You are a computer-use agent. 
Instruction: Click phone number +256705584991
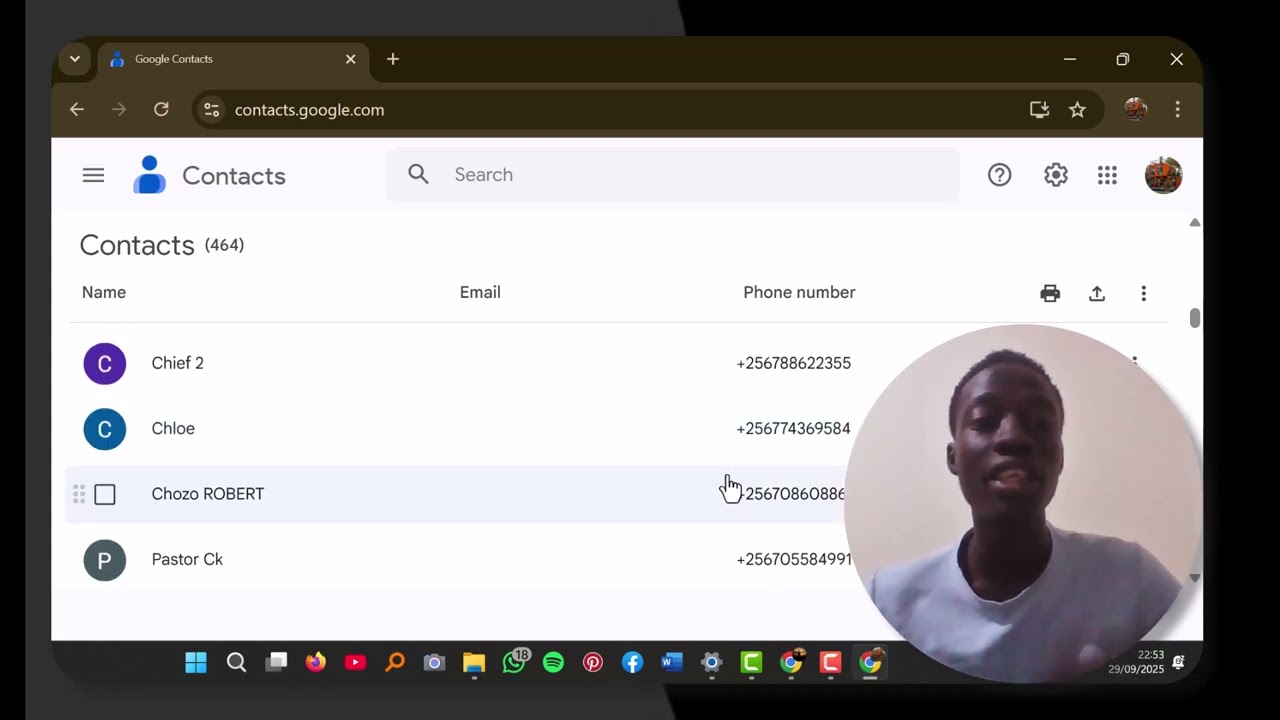click(x=793, y=559)
